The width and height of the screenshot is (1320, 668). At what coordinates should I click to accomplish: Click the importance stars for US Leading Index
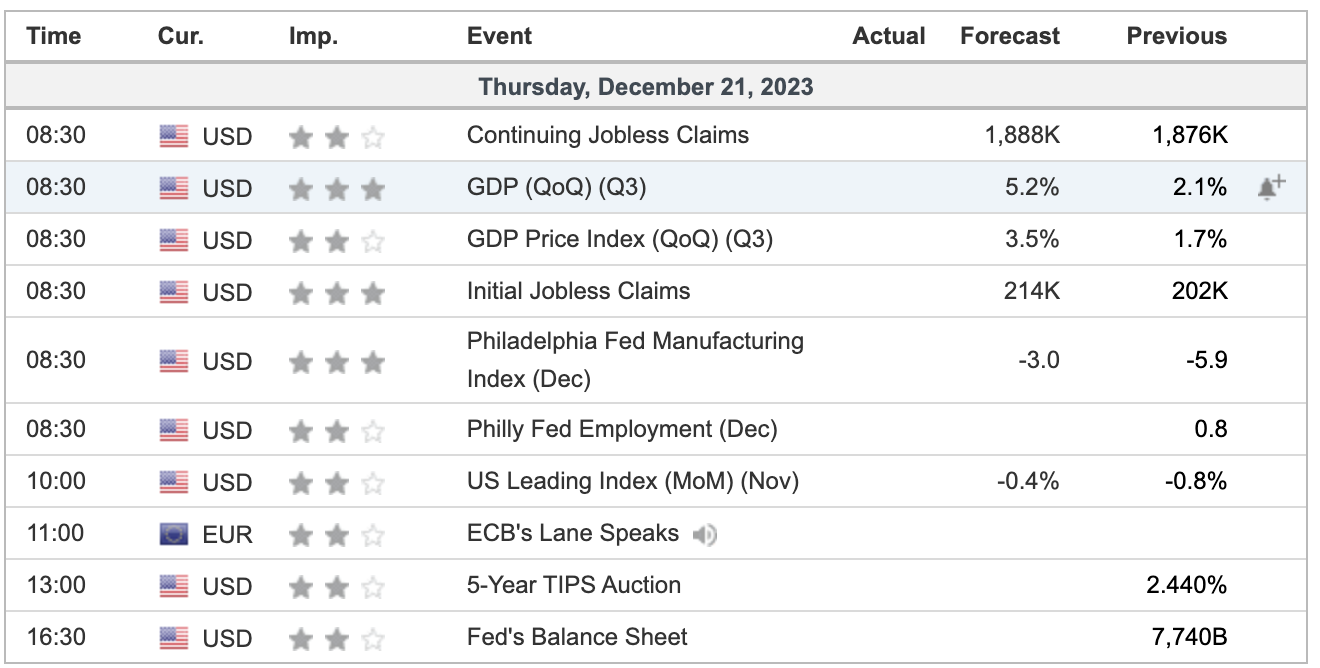coord(336,482)
